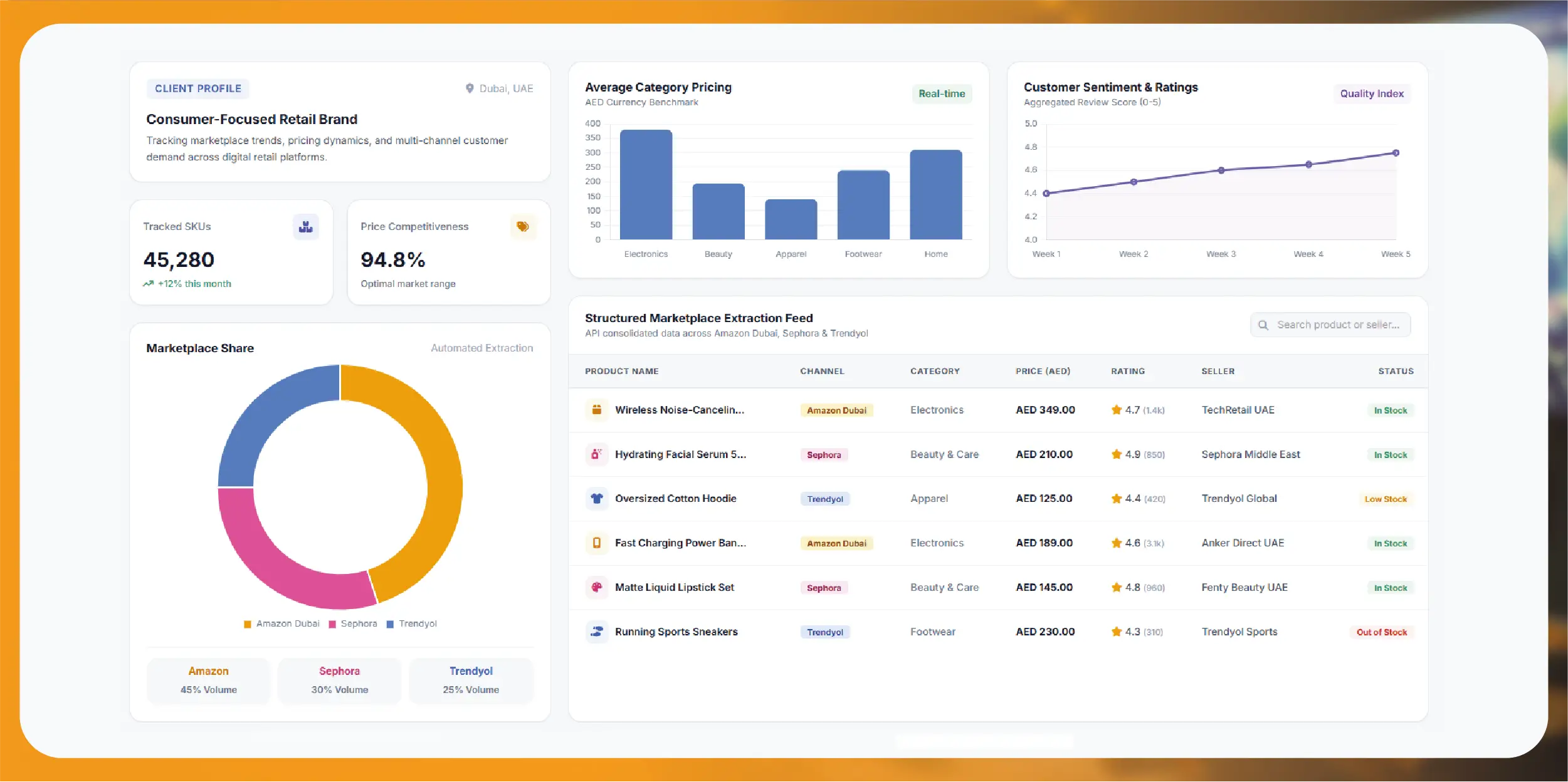The image size is (1568, 782).
Task: Click the star icon beside rating 4.3
Action: pyautogui.click(x=1117, y=632)
